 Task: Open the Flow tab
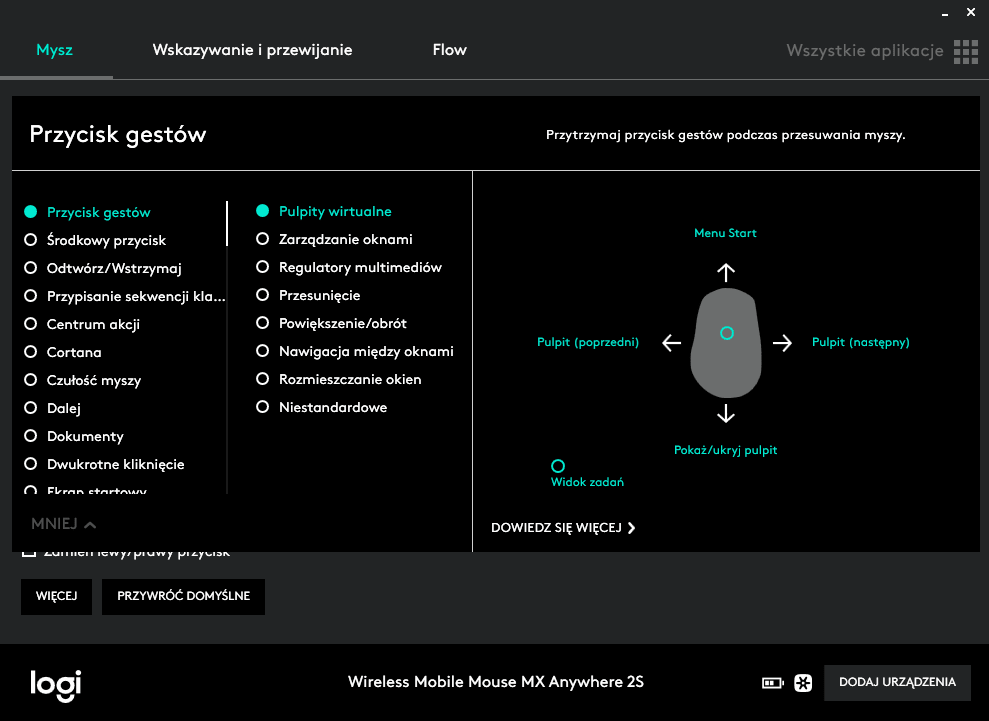[449, 50]
